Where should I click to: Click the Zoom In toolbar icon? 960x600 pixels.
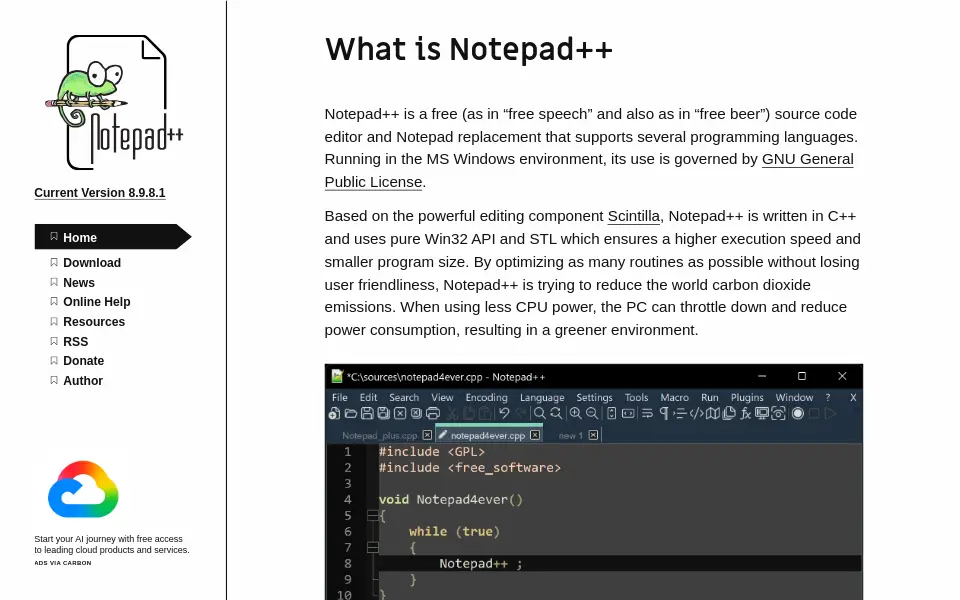point(576,413)
